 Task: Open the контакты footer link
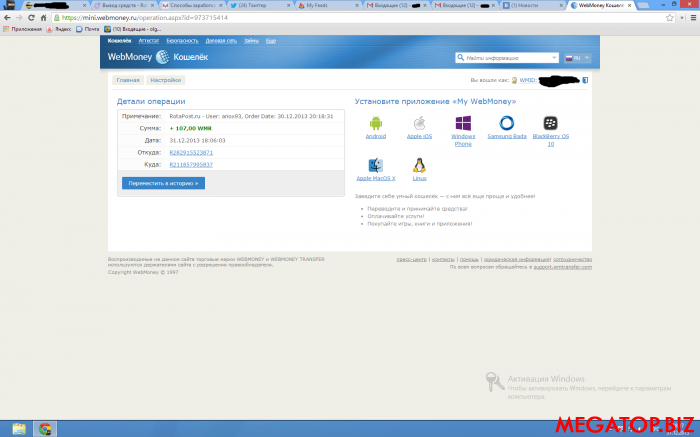(443, 259)
